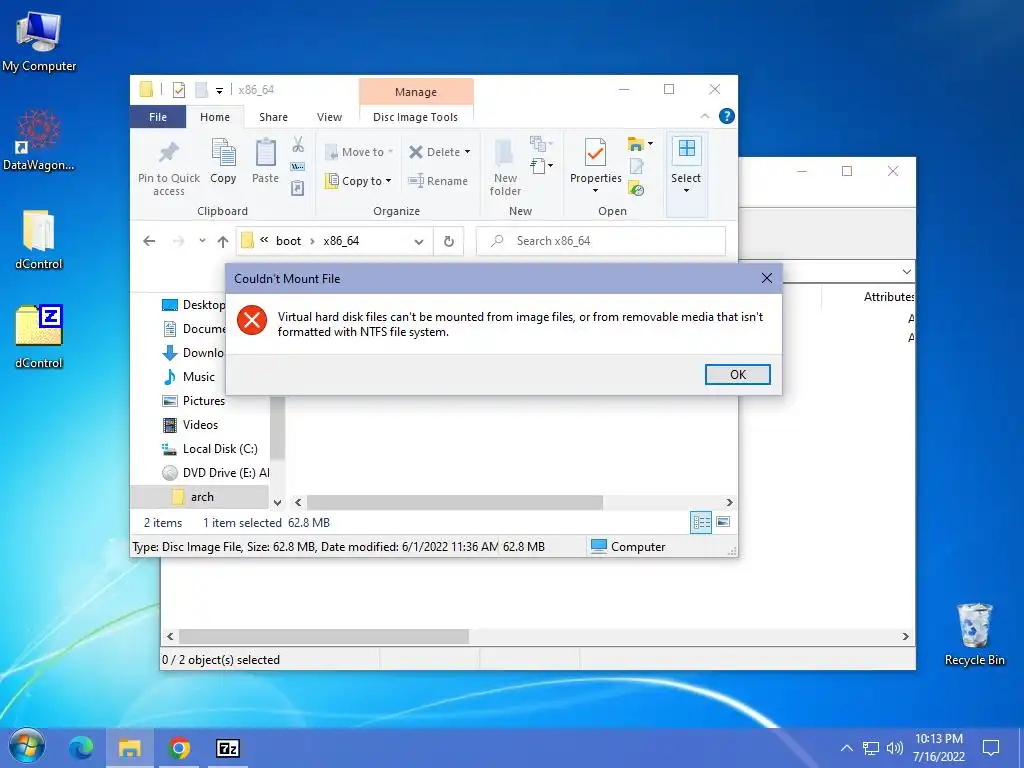Launch Google Chrome from taskbar
The height and width of the screenshot is (768, 1024).
[x=179, y=748]
